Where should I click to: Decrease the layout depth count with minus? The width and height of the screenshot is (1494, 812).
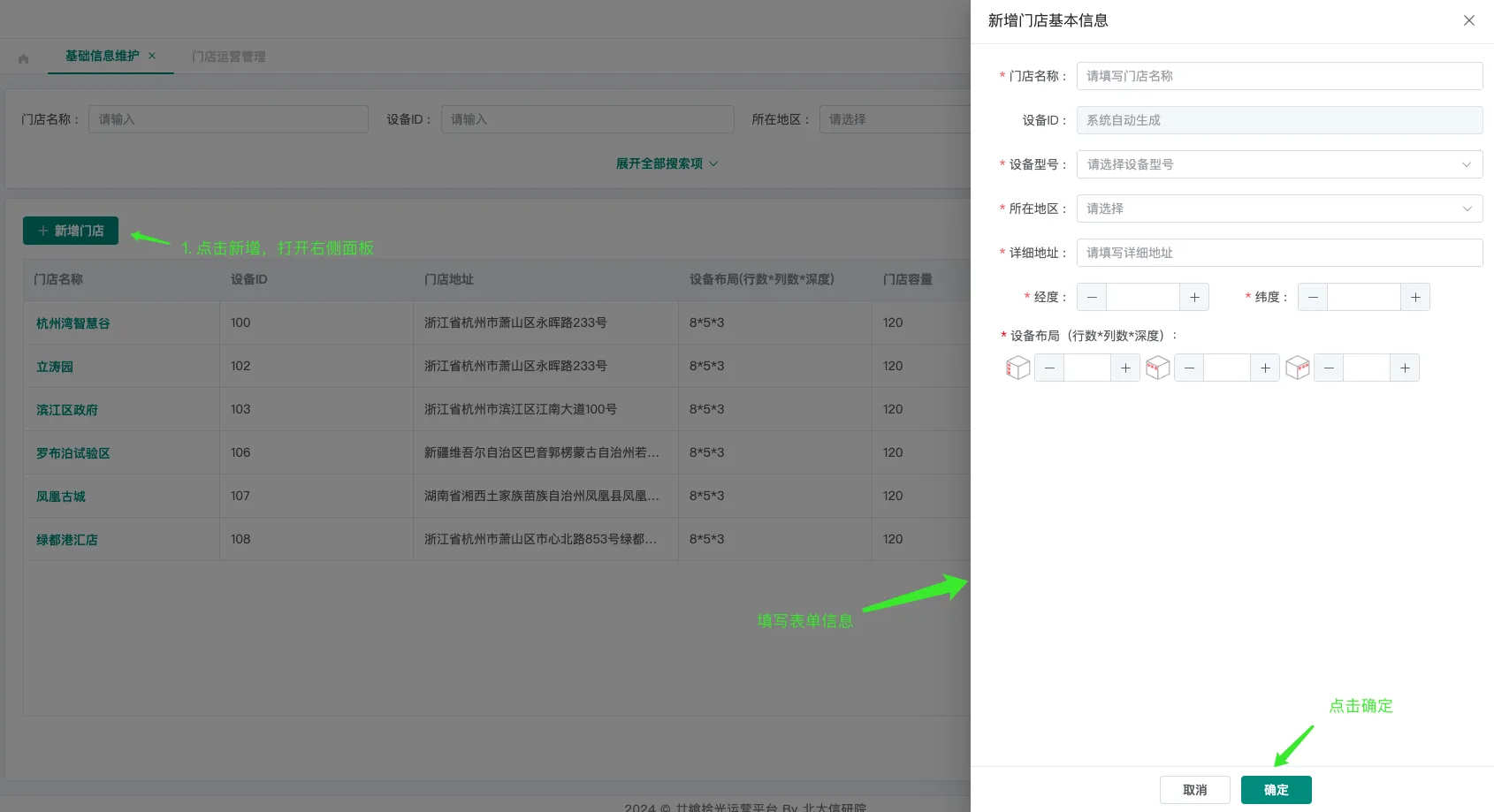(1329, 368)
